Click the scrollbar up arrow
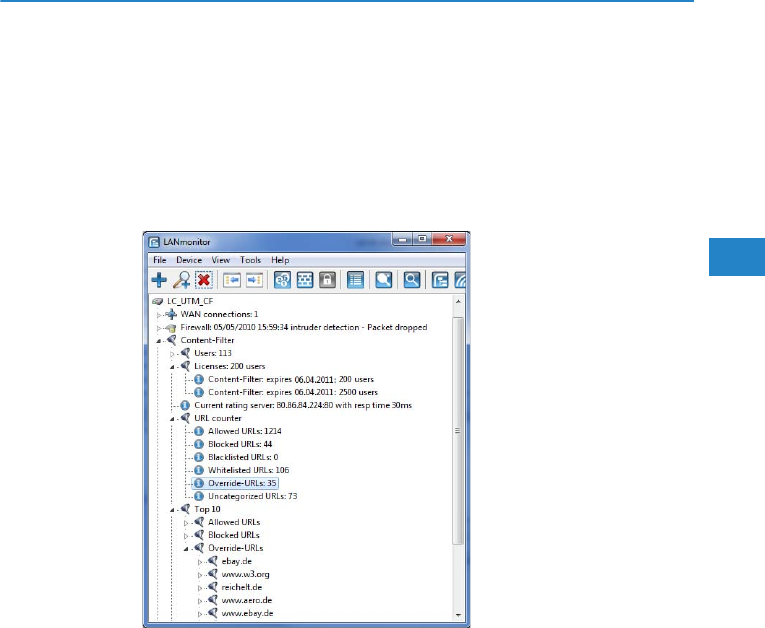The height and width of the screenshot is (628, 765). 458,302
